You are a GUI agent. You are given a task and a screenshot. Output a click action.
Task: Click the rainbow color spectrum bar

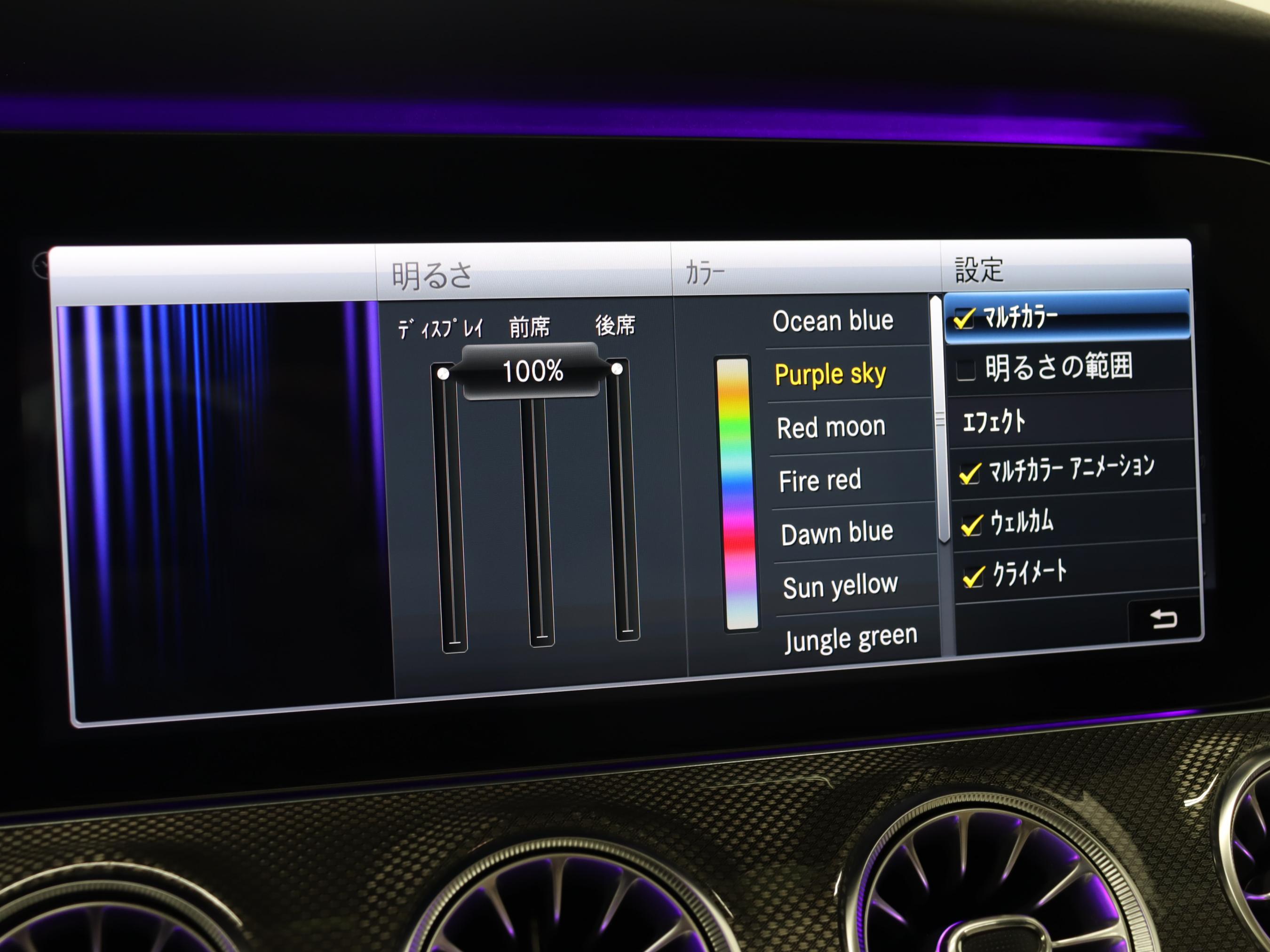tap(737, 494)
